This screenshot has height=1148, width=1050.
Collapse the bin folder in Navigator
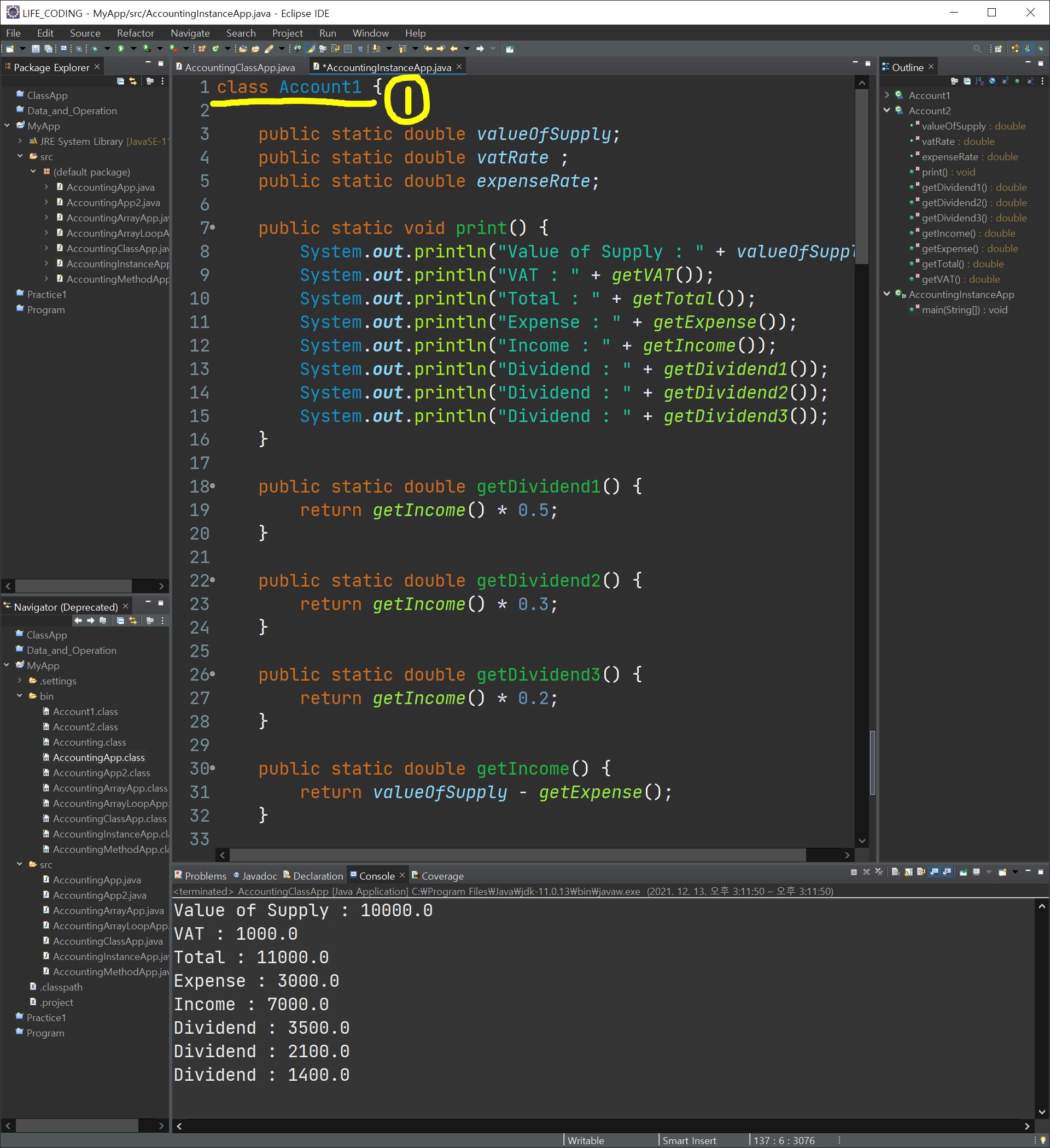19,696
